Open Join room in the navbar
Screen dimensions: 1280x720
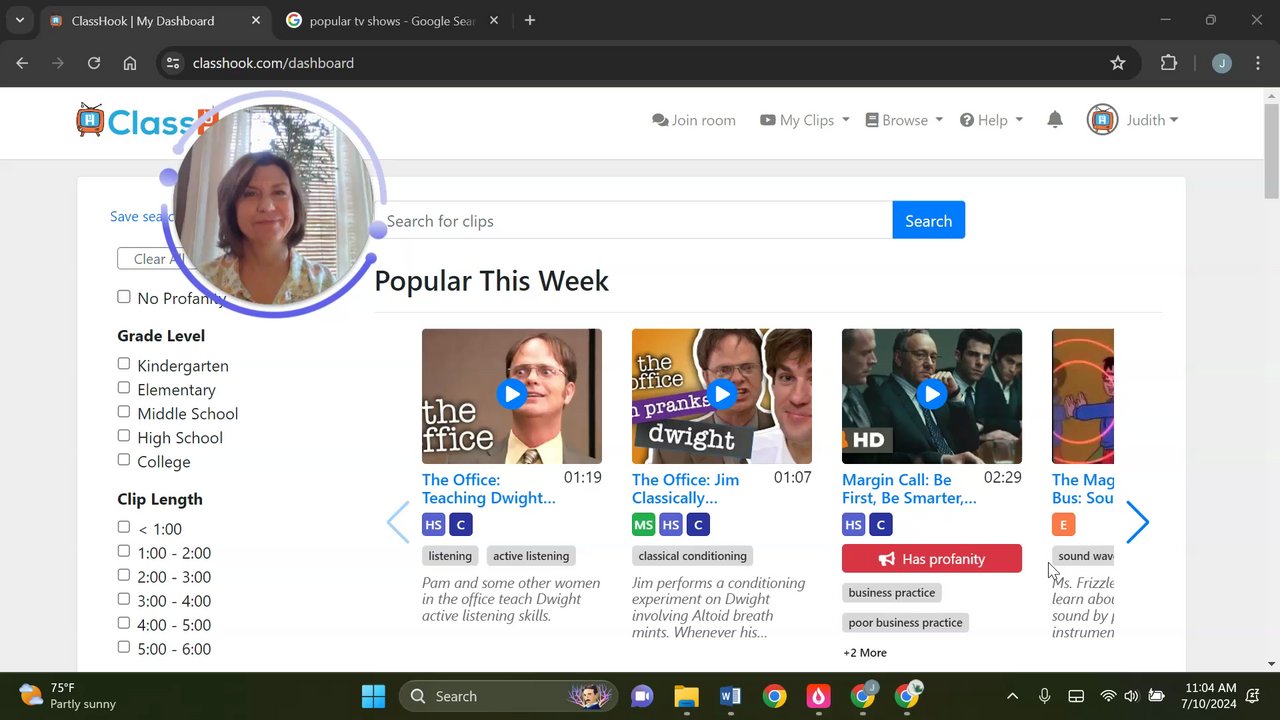(x=694, y=120)
